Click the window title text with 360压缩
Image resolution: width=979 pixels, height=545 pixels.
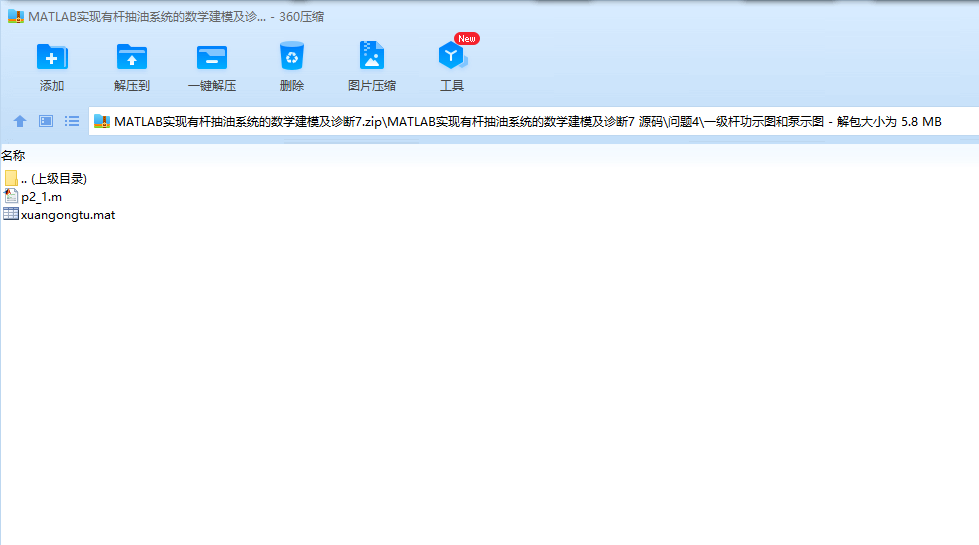point(176,17)
